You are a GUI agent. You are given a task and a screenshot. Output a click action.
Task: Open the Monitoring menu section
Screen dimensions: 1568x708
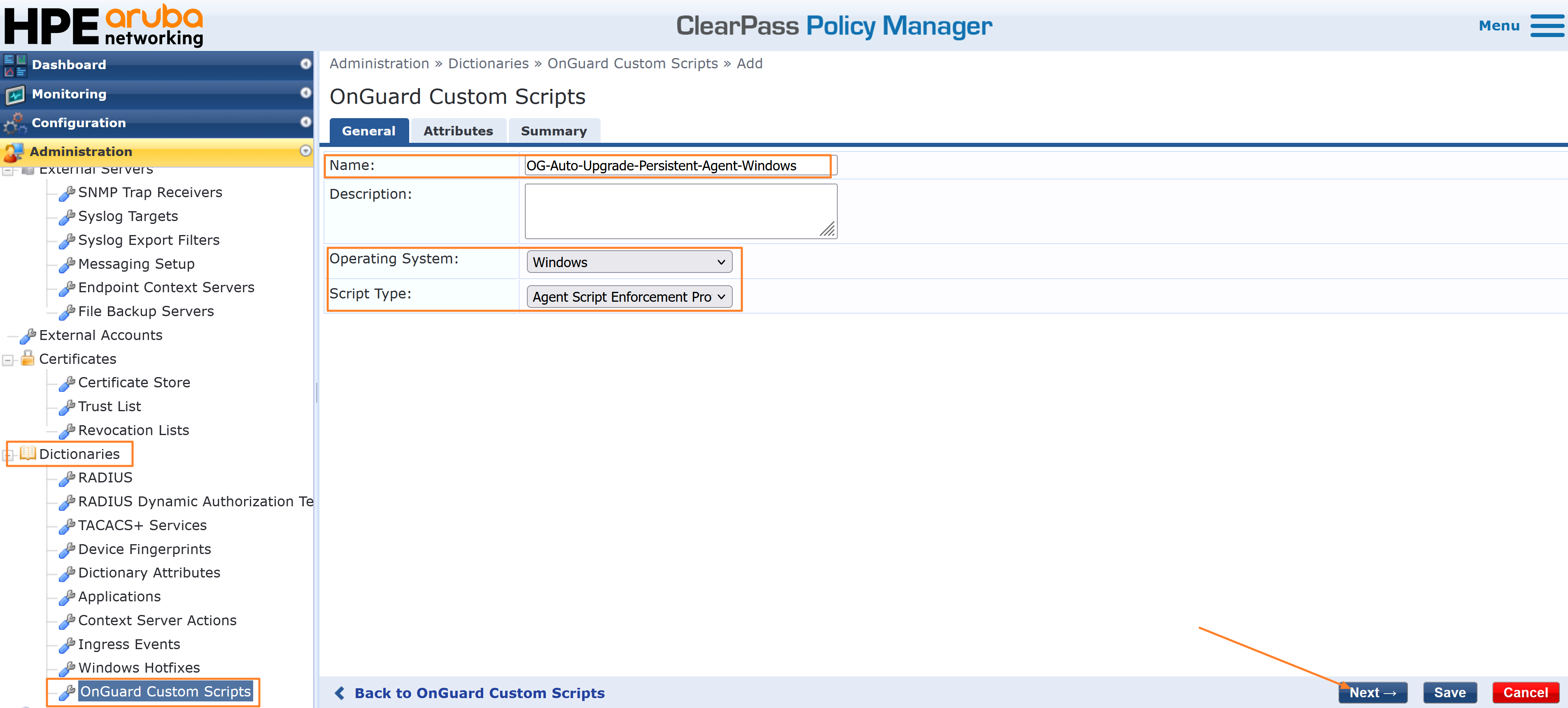(x=157, y=94)
